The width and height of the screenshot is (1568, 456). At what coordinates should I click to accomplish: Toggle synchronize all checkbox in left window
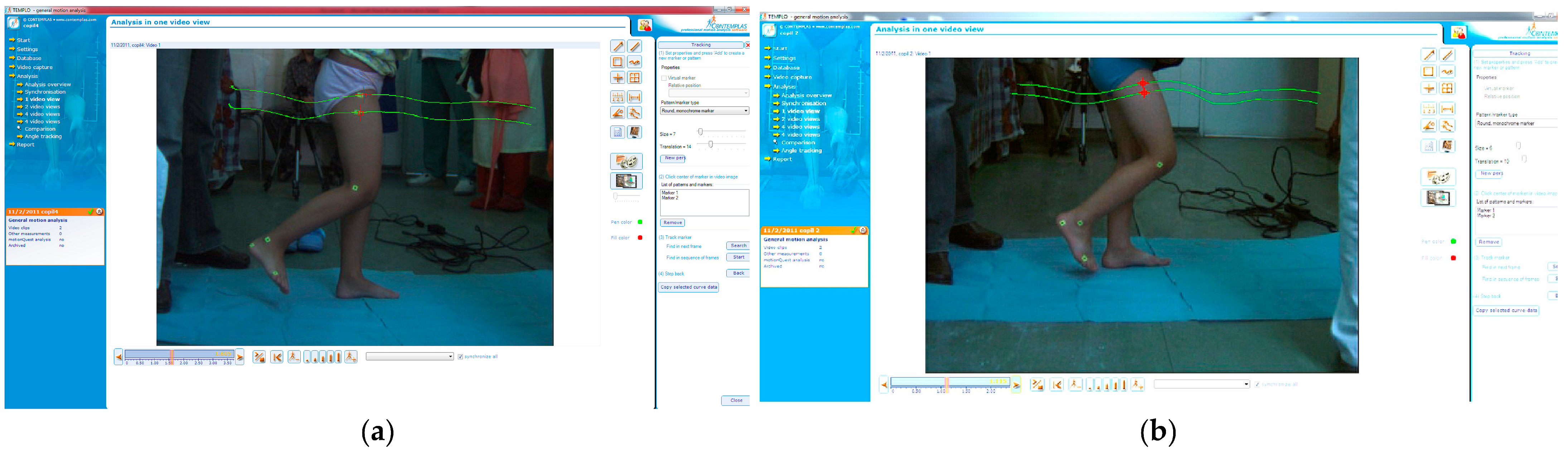[460, 357]
